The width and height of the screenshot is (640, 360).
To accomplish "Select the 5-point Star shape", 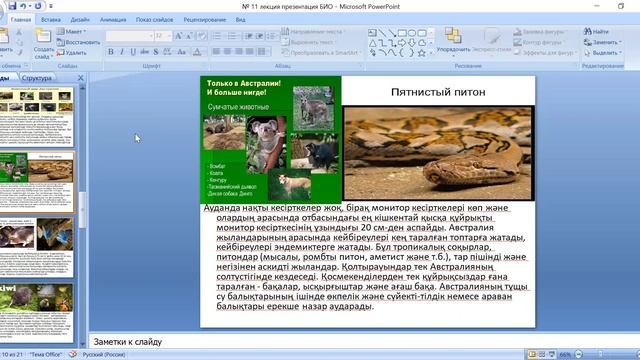I will (422, 53).
